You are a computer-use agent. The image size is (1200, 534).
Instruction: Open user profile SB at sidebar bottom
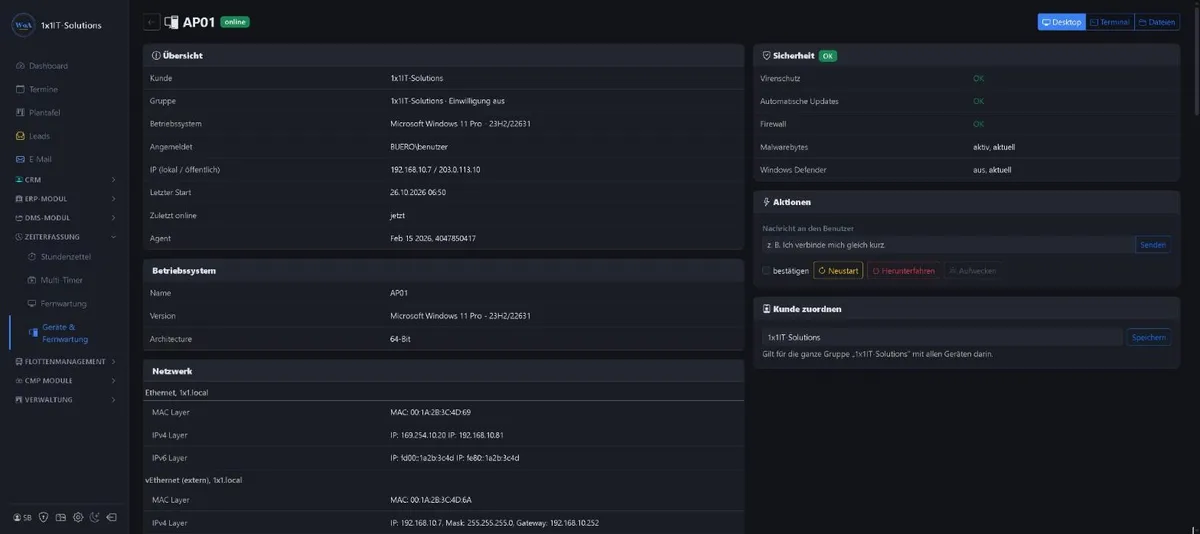click(22, 517)
